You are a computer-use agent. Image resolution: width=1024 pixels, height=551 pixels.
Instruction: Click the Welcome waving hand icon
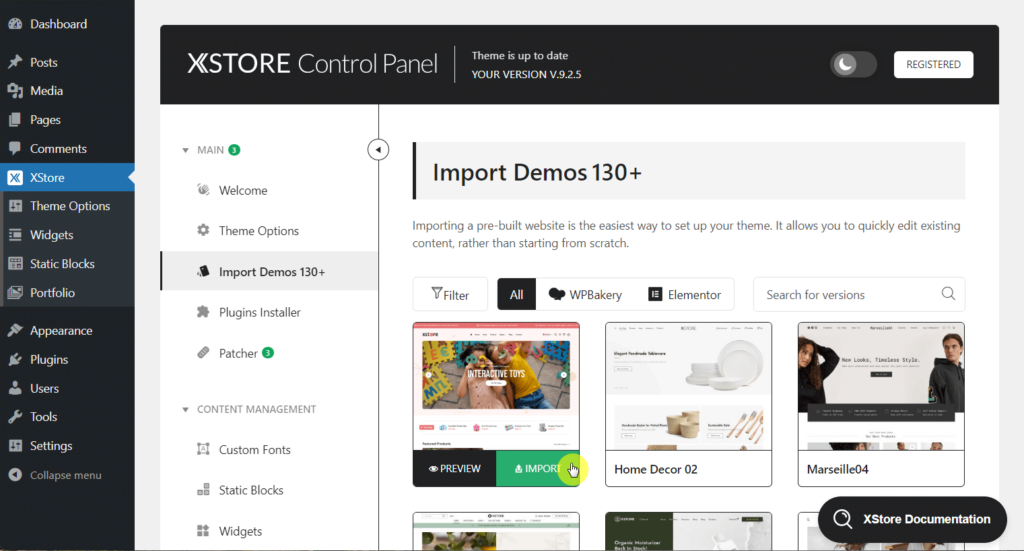[203, 190]
